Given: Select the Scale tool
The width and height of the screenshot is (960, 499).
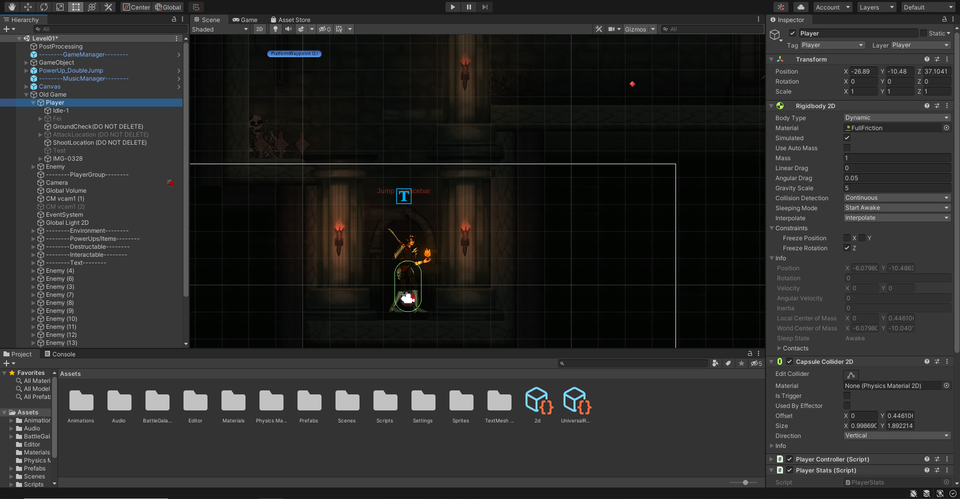Looking at the screenshot, I should point(59,7).
